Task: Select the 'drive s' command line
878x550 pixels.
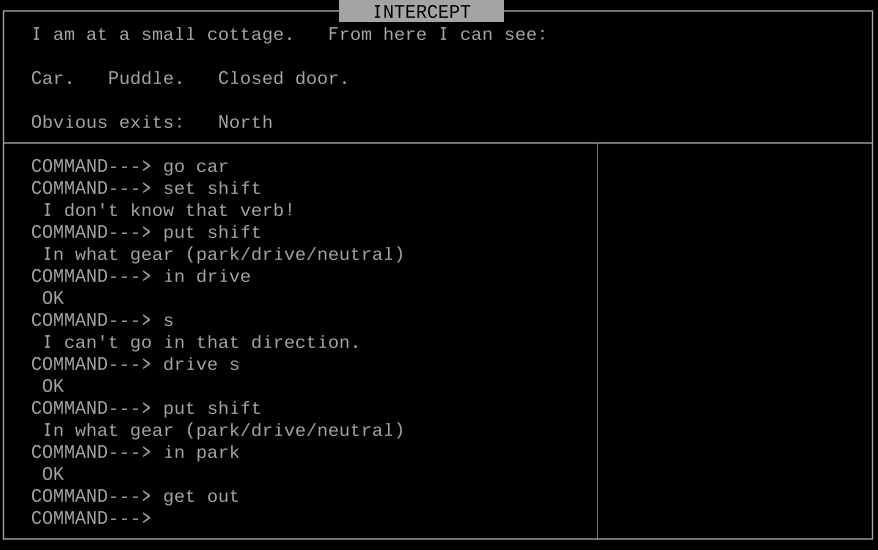Action: [x=201, y=364]
